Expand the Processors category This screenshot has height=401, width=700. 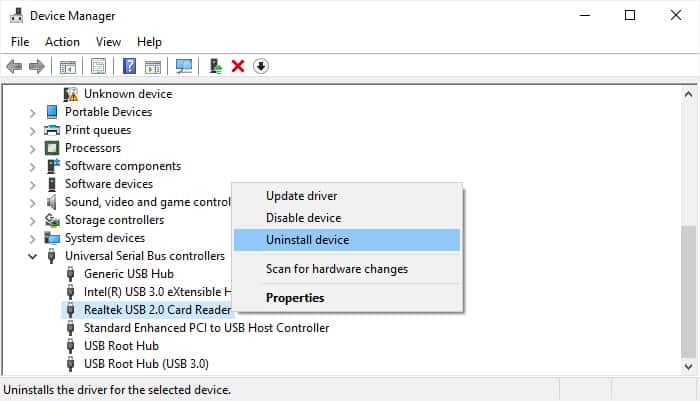(32, 149)
